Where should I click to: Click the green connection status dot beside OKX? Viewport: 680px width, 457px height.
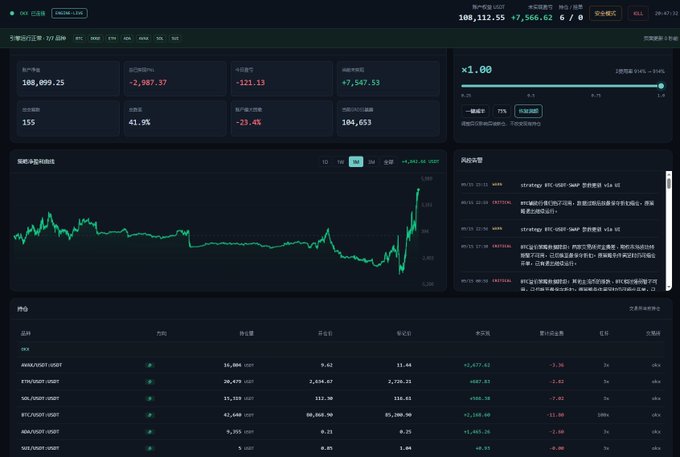[12, 13]
